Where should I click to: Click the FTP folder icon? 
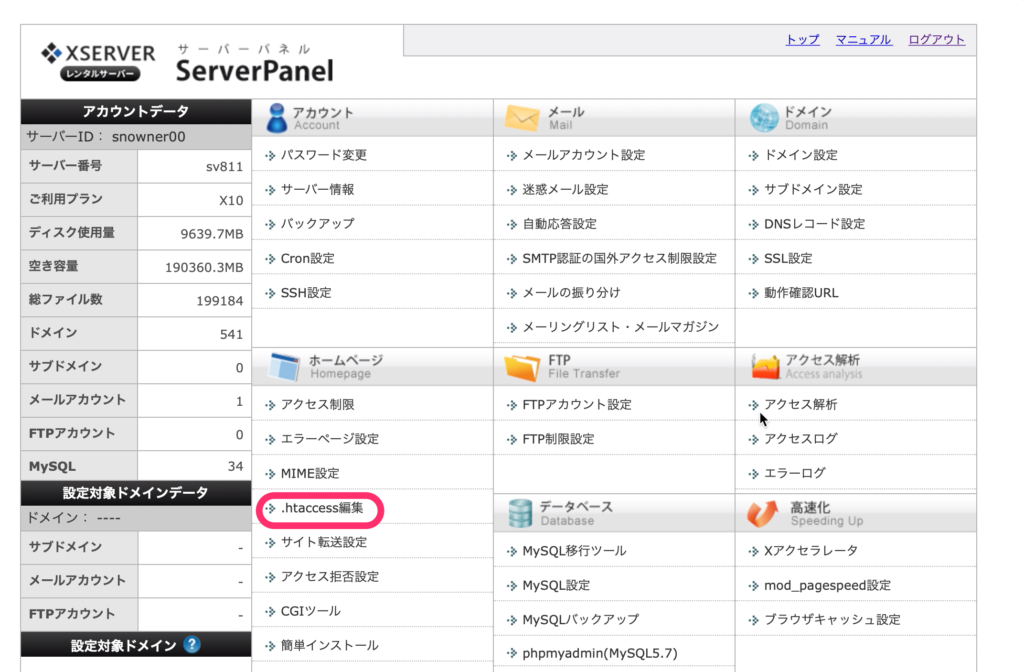click(522, 366)
